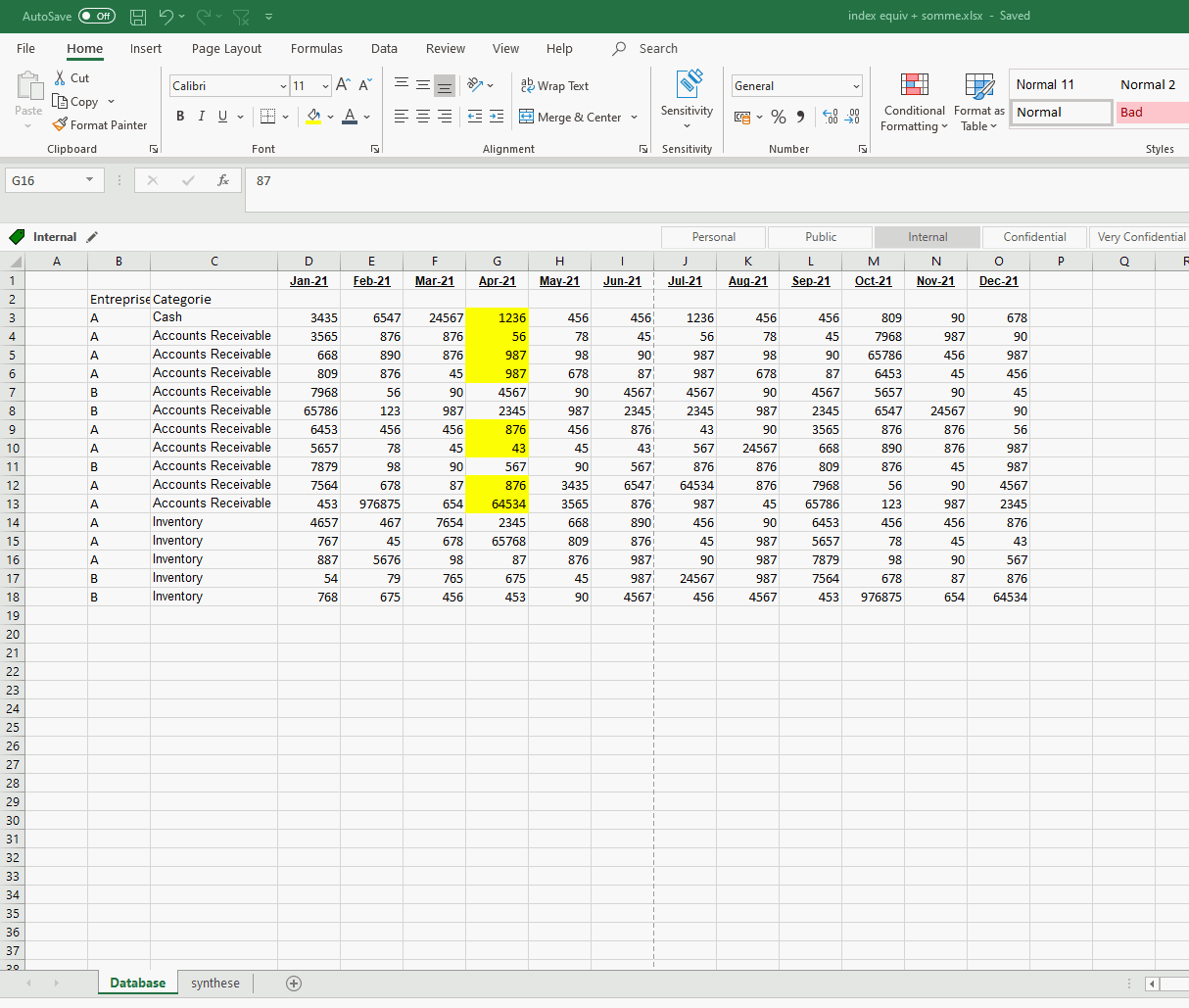Image resolution: width=1189 pixels, height=1008 pixels.
Task: Toggle Bold formatting
Action: pos(180,117)
